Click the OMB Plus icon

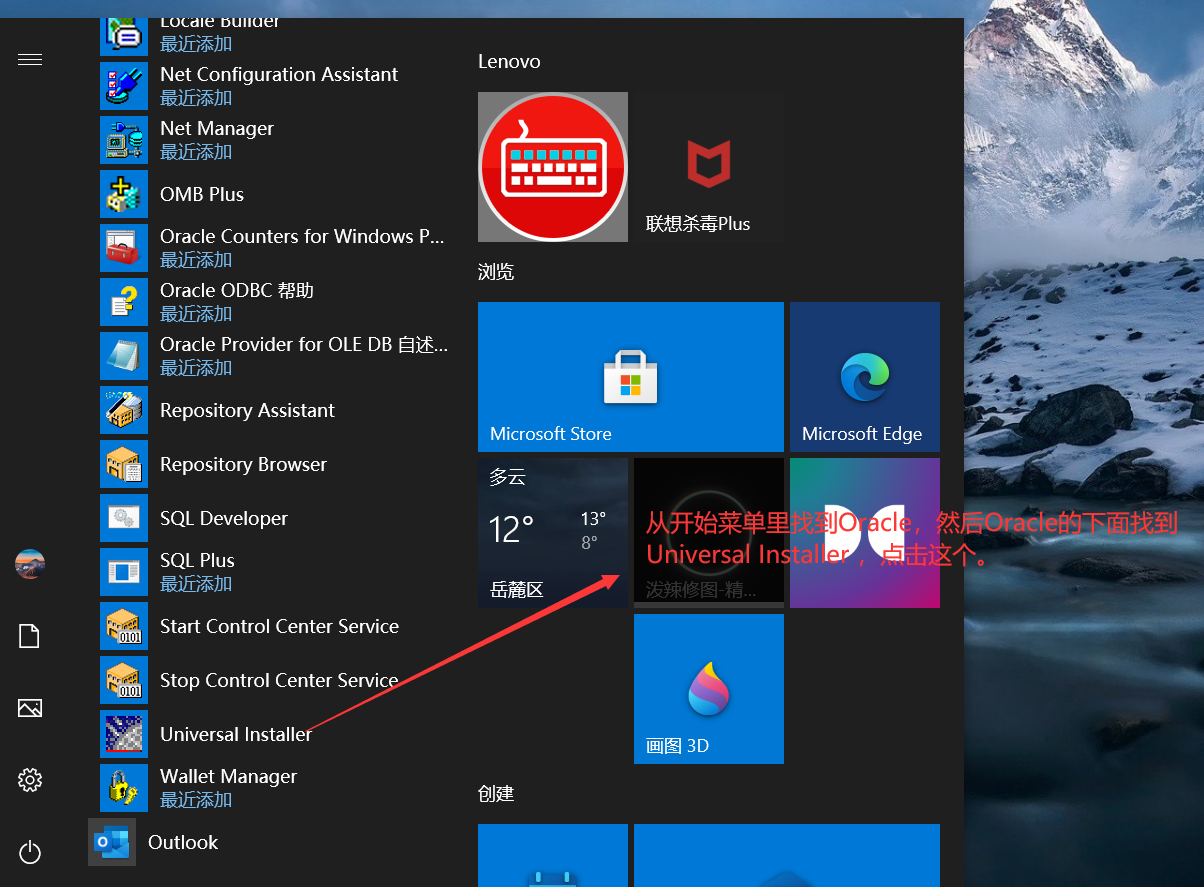tap(124, 194)
